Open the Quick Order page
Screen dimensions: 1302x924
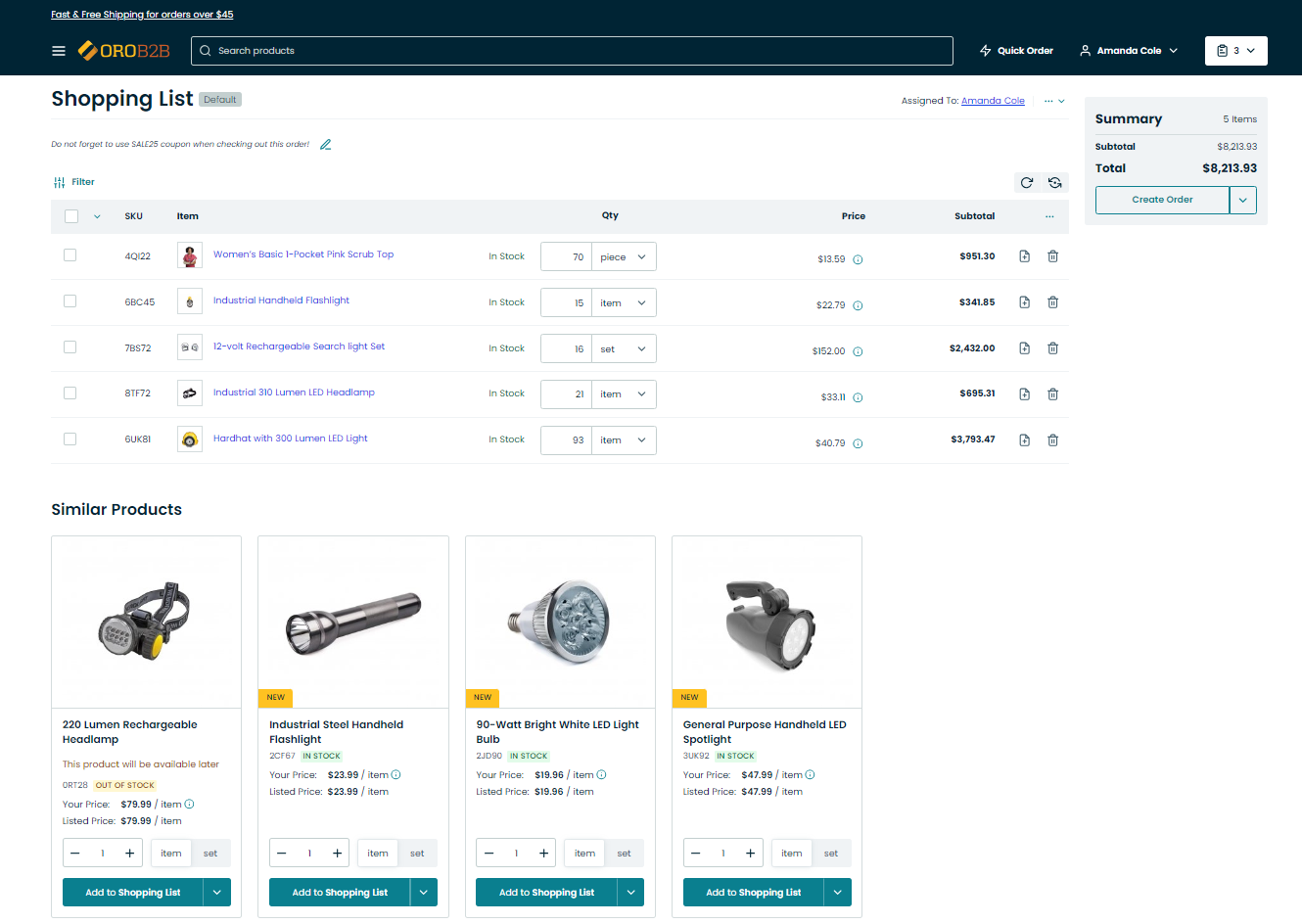(1016, 51)
